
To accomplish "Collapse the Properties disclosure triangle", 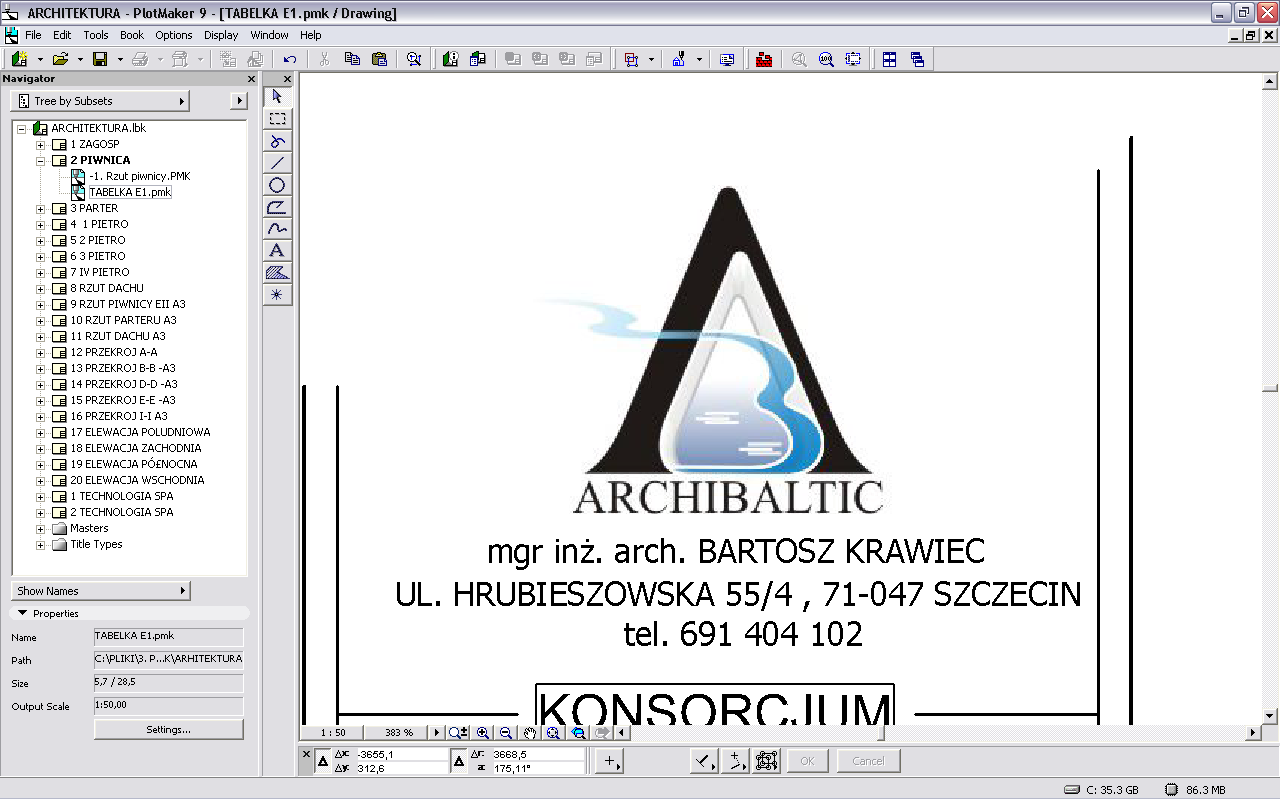I will pos(22,613).
